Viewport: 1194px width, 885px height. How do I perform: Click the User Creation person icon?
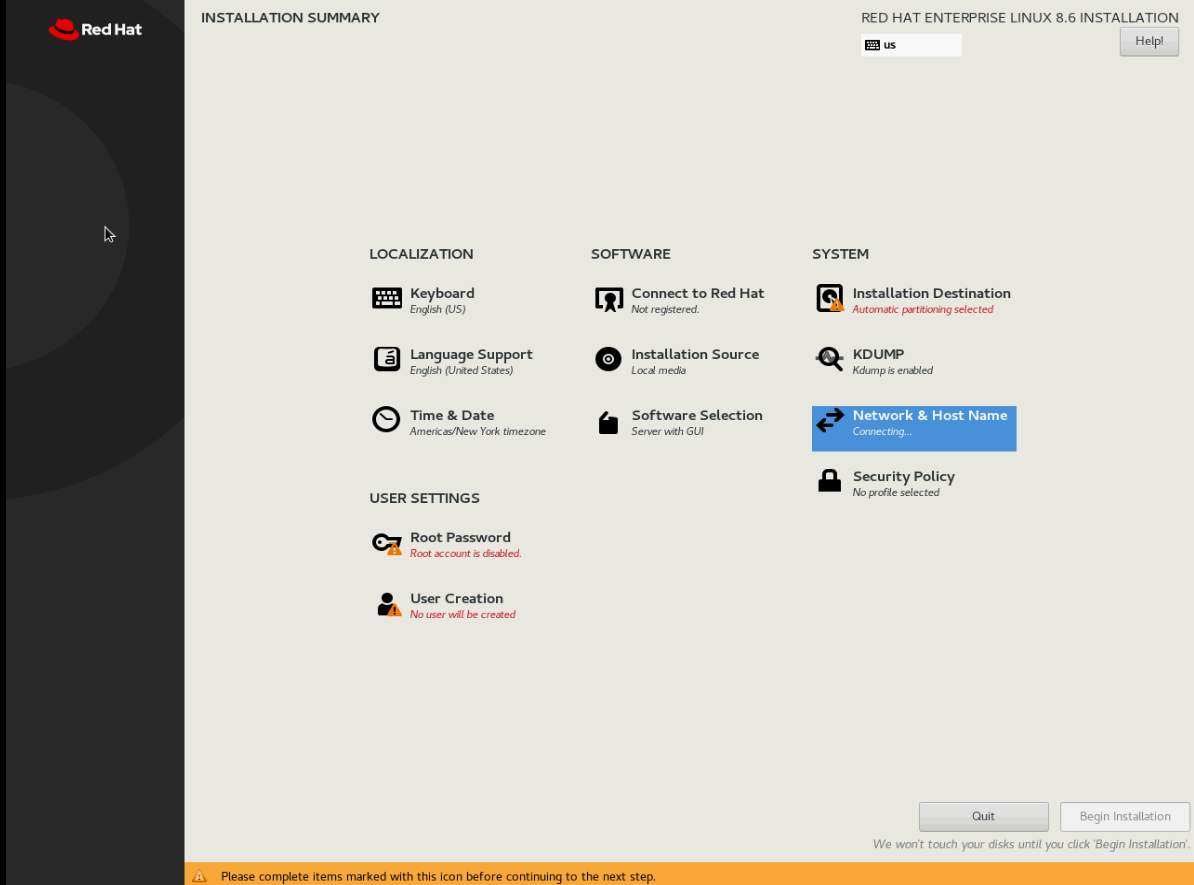pos(388,604)
